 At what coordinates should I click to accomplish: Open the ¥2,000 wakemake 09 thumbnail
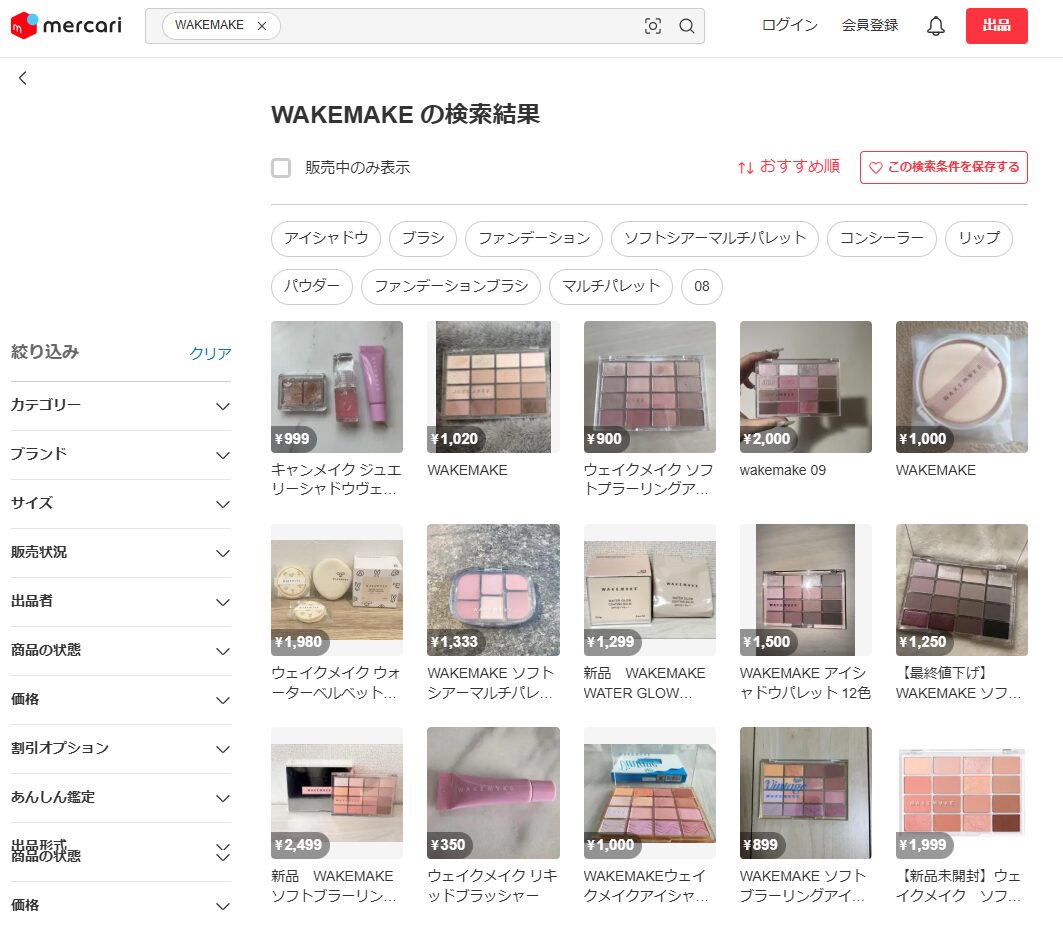coord(805,387)
